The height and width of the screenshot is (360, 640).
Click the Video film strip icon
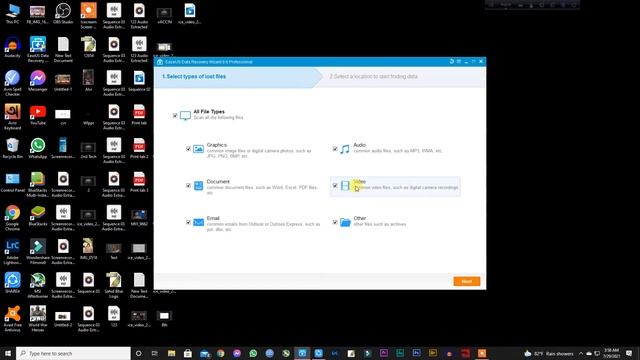tap(345, 186)
